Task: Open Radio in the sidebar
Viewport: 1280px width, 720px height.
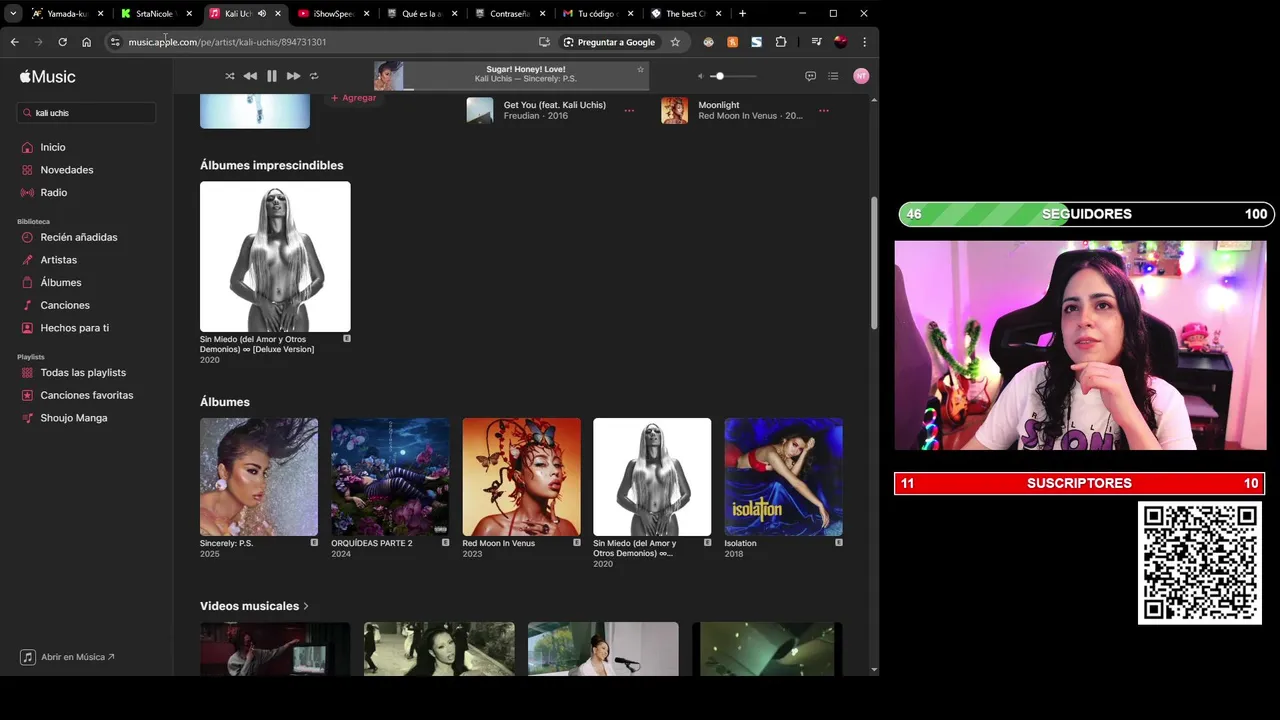Action: coord(53,192)
